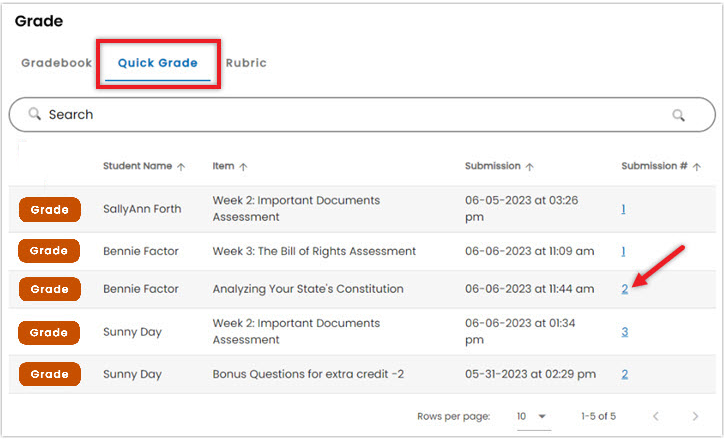Go to next page chevron
The width and height of the screenshot is (724, 439).
(695, 416)
